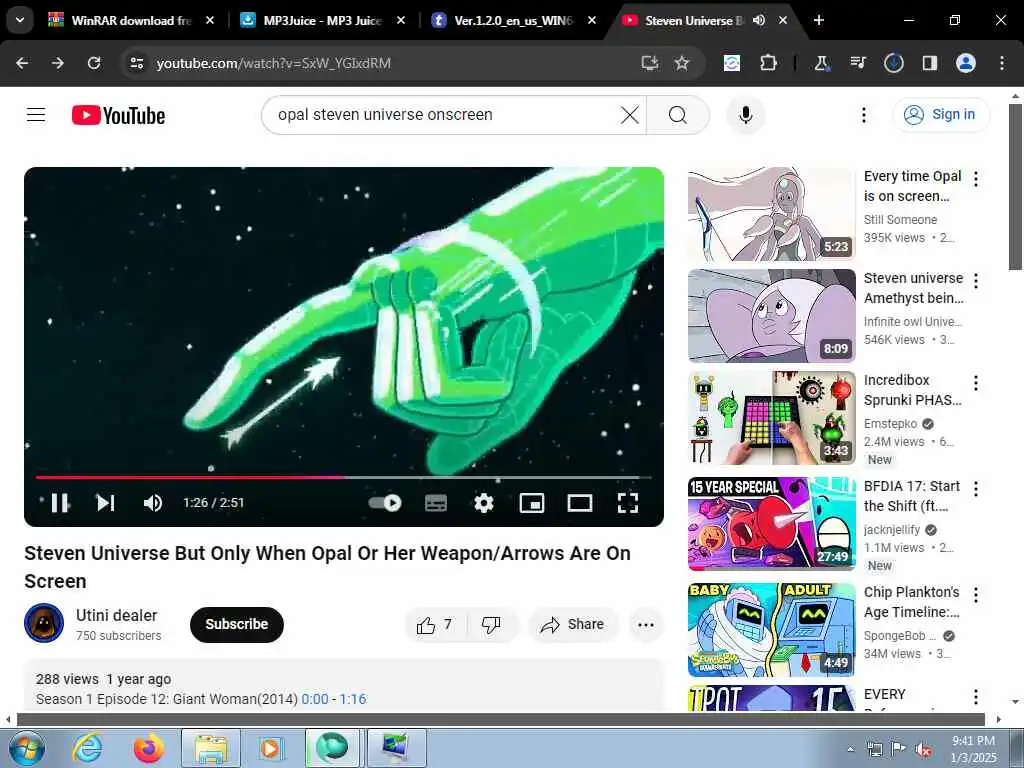1024x768 pixels.
Task: Open the Windows Start menu
Action: click(26, 748)
